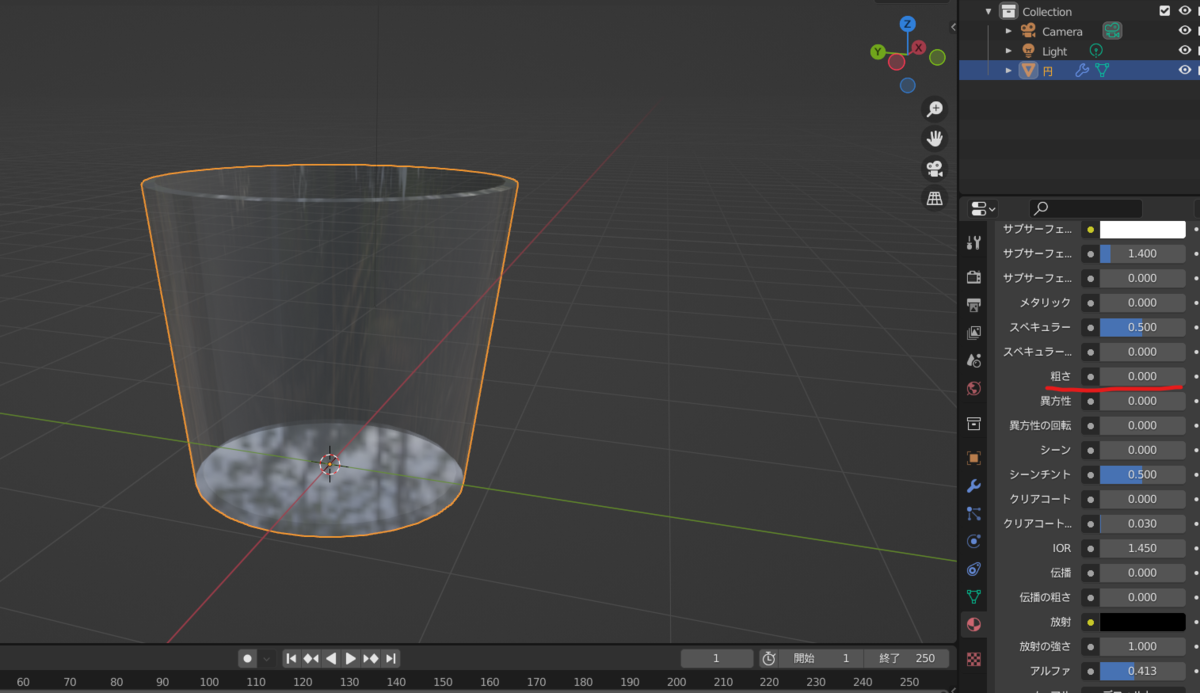Image resolution: width=1200 pixels, height=693 pixels.
Task: Click the Z axis on navigation gizmo
Action: coord(907,24)
